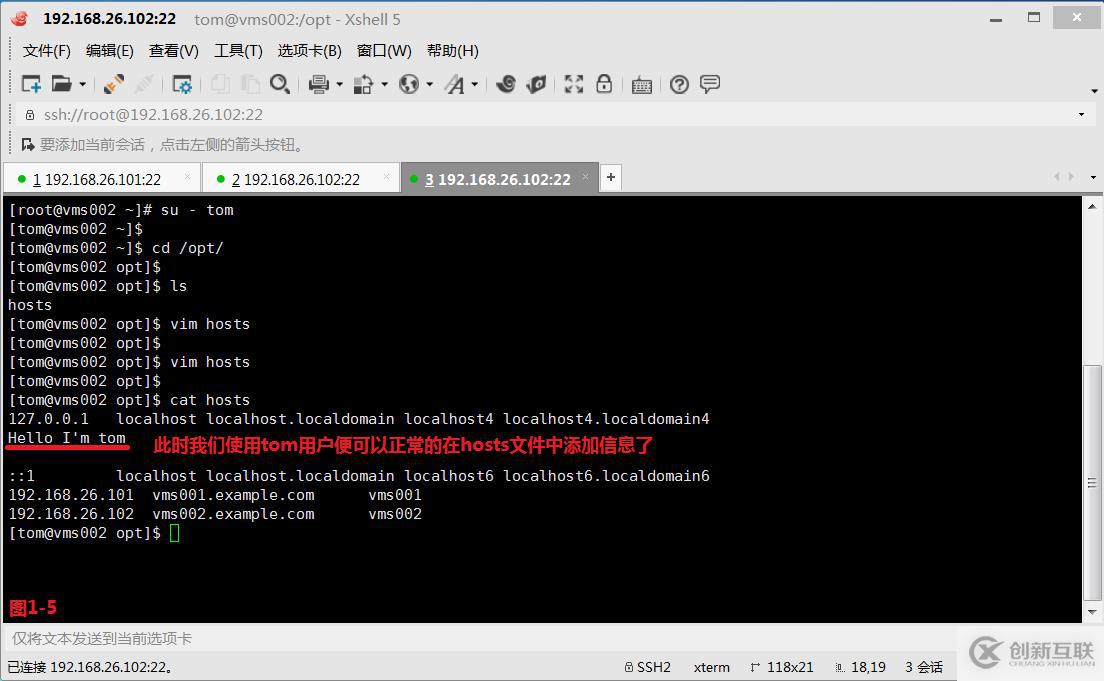
Task: Open Help question mark icon
Action: pos(679,85)
